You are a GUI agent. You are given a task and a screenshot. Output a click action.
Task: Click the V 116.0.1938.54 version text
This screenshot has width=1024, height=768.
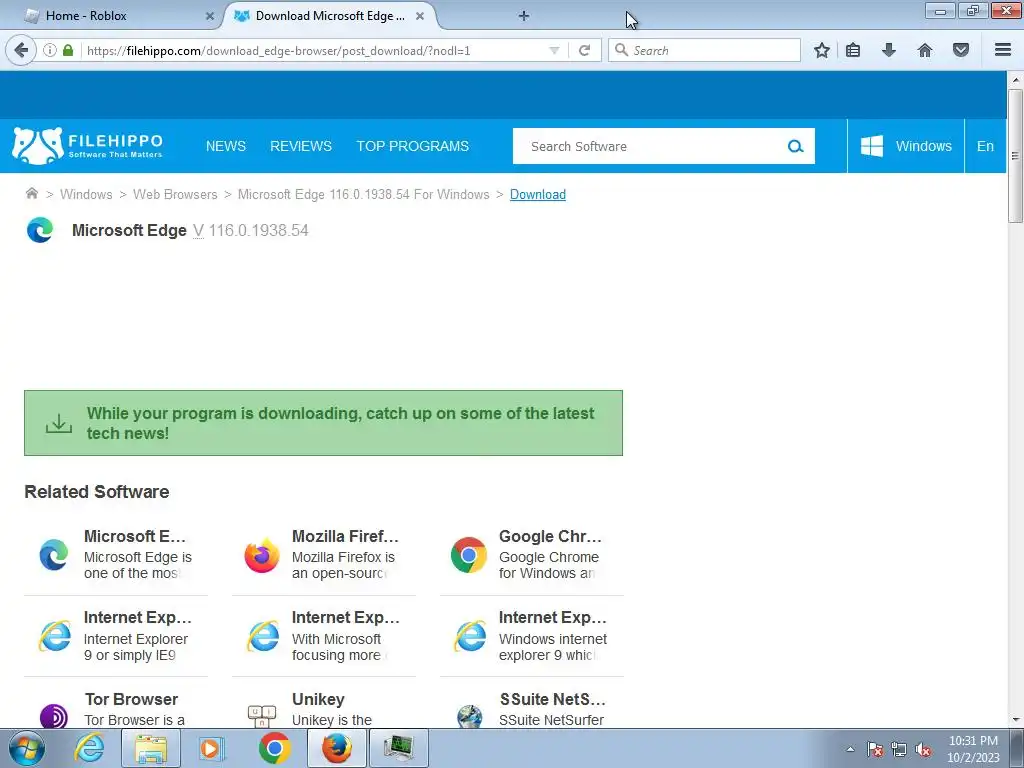coord(251,231)
